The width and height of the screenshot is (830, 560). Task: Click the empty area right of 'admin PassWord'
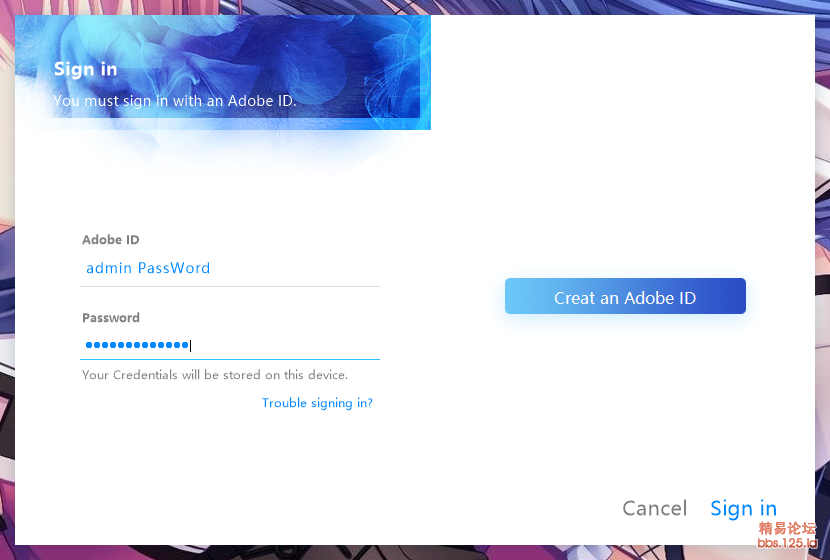click(300, 268)
